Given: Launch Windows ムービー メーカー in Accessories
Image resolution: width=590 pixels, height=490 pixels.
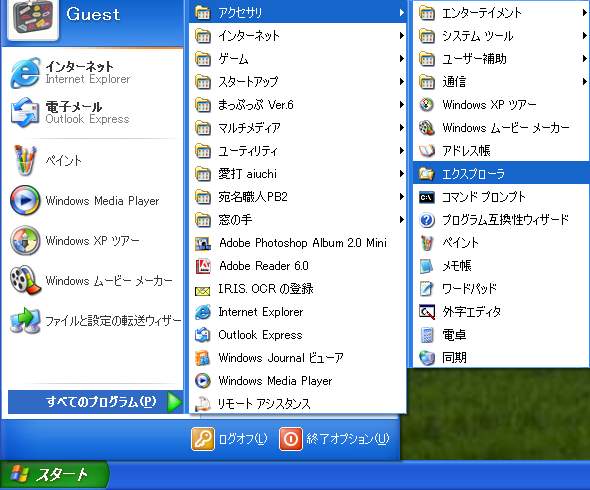Looking at the screenshot, I should click(500, 128).
